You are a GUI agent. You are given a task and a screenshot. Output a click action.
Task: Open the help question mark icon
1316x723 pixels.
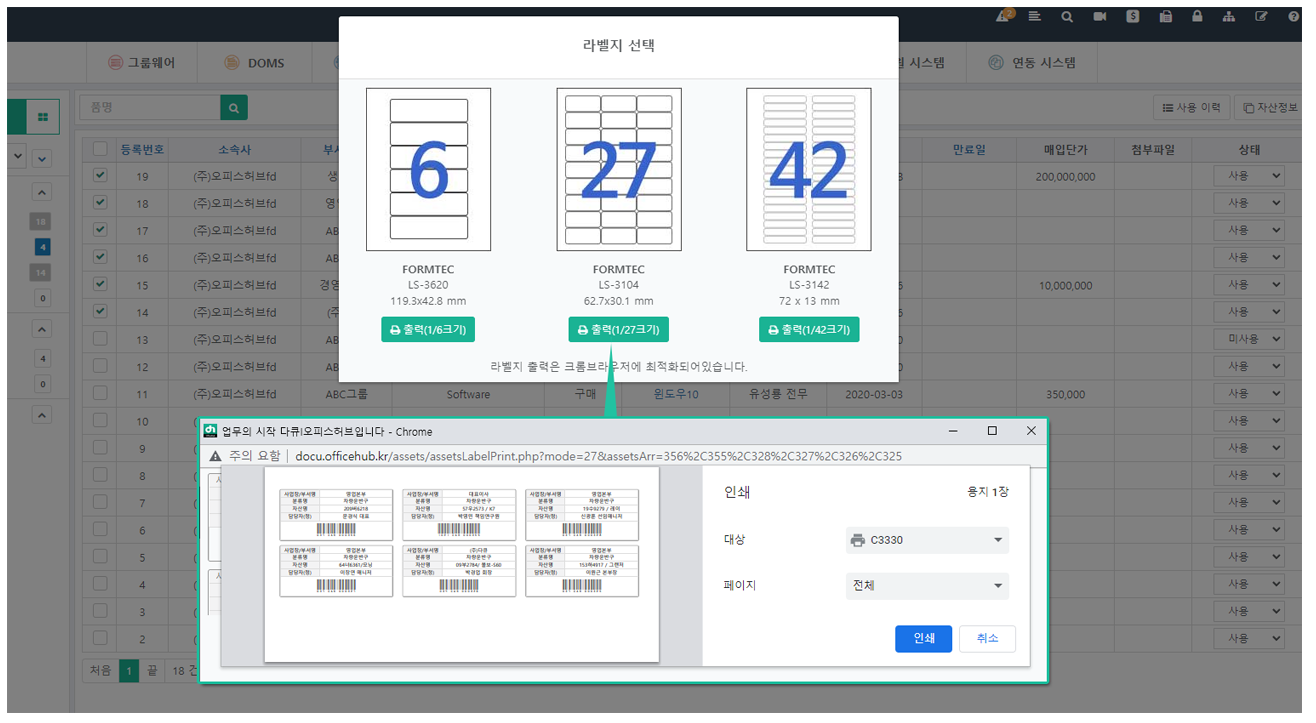[x=1293, y=16]
